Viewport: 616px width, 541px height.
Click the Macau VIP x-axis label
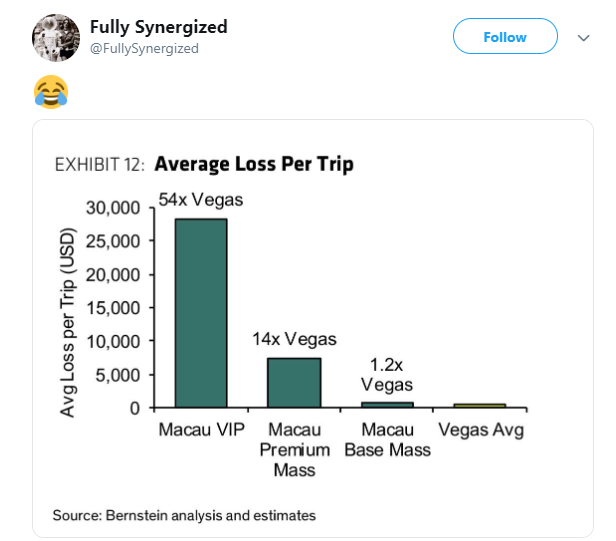pyautogui.click(x=202, y=429)
